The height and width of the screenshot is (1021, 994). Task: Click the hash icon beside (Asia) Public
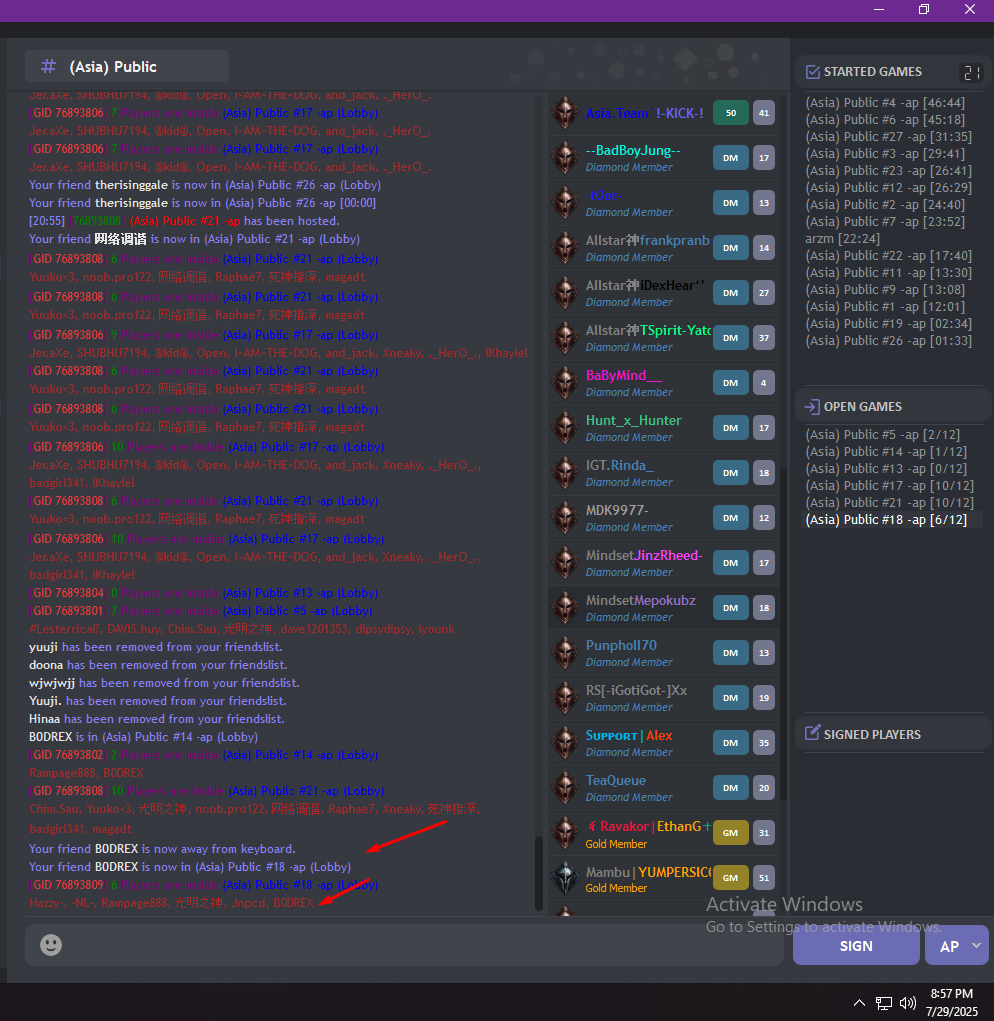pyautogui.click(x=48, y=66)
